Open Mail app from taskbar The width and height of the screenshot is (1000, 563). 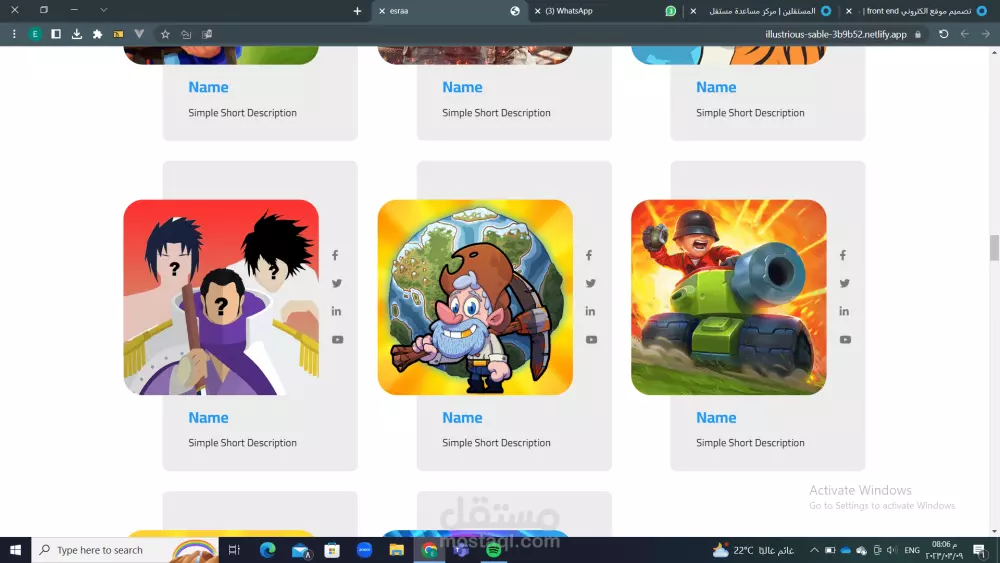300,550
